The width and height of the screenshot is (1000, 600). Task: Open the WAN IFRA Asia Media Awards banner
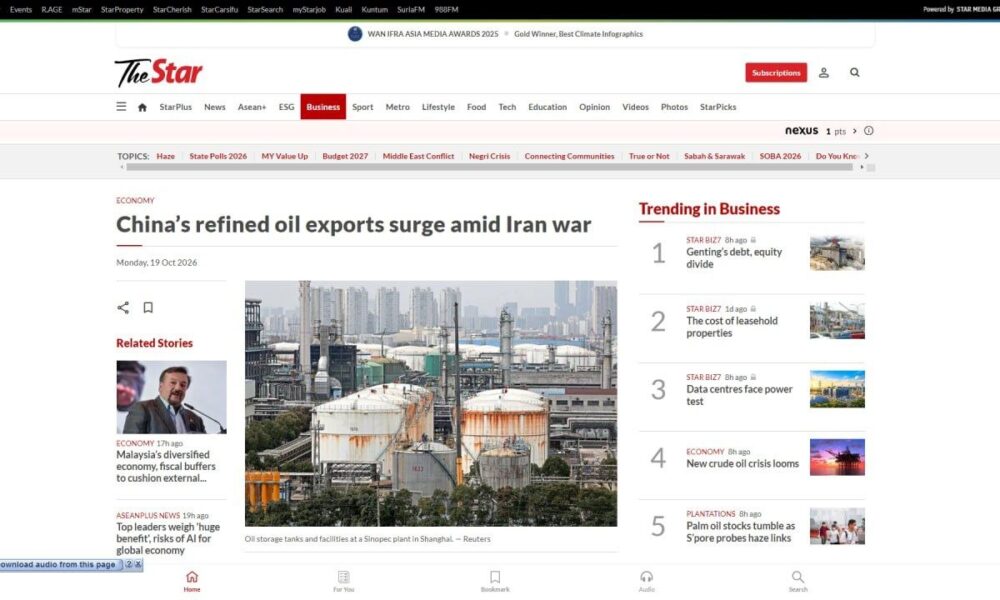coord(496,34)
